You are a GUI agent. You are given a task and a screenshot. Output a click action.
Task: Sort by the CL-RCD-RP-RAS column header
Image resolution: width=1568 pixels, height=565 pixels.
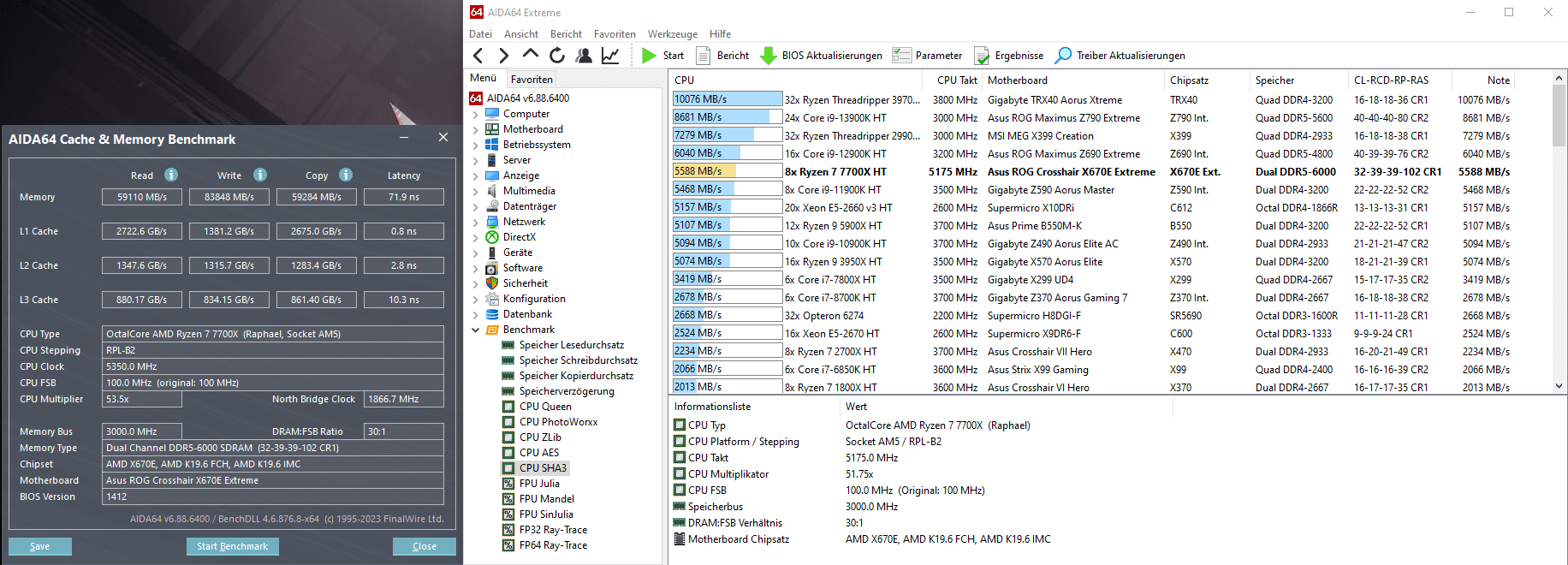[x=1400, y=80]
